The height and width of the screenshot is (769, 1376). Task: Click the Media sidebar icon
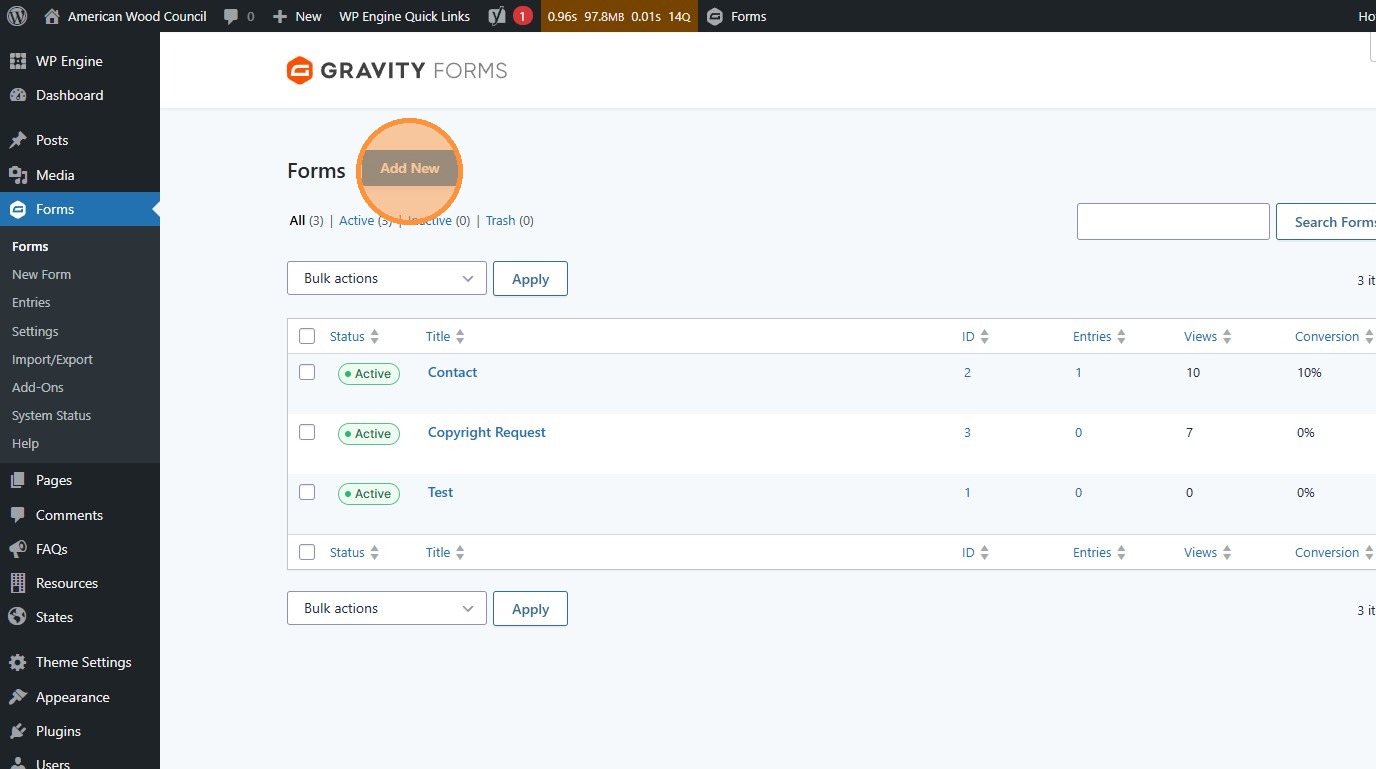tap(17, 175)
